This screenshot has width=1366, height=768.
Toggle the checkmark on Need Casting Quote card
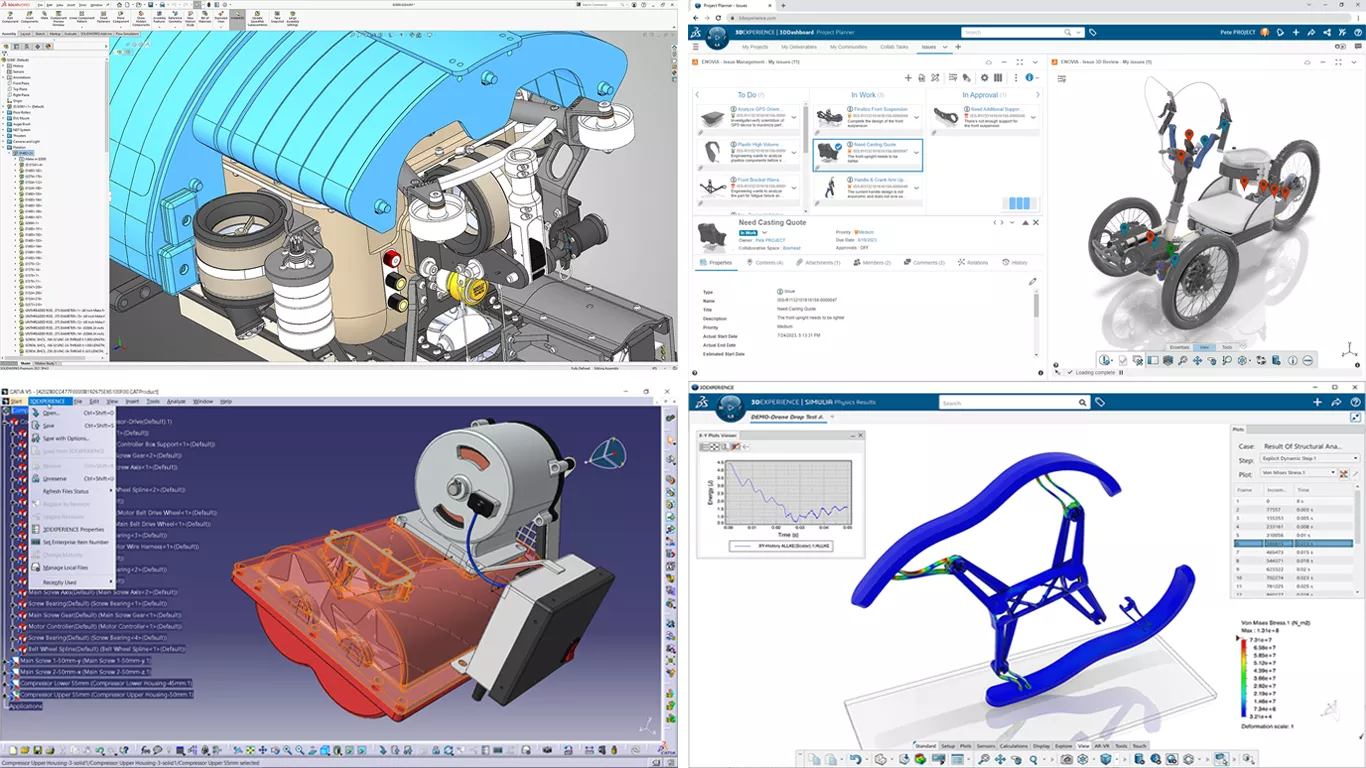coord(838,146)
